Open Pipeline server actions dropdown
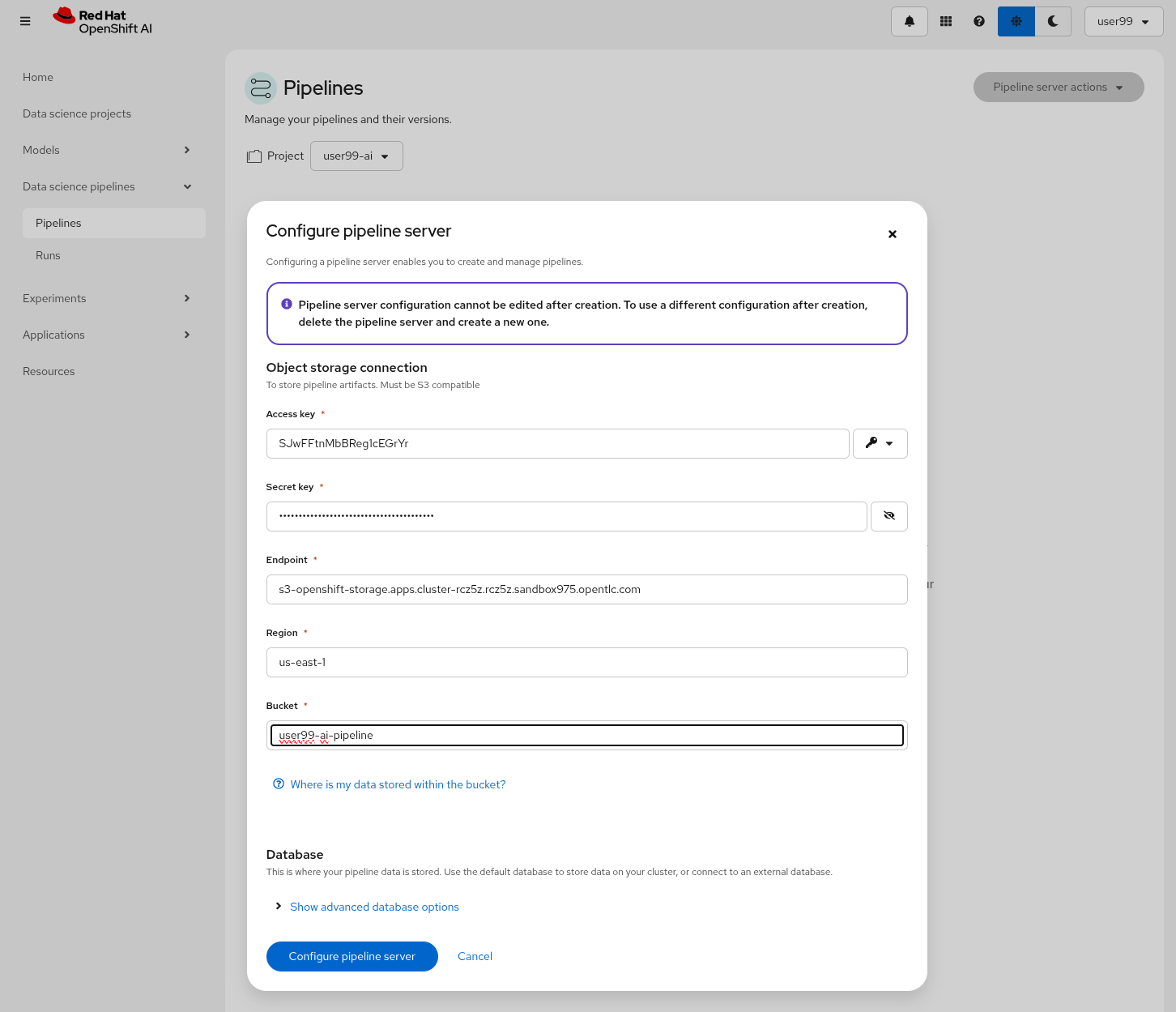Viewport: 1176px width, 1012px height. (x=1059, y=87)
